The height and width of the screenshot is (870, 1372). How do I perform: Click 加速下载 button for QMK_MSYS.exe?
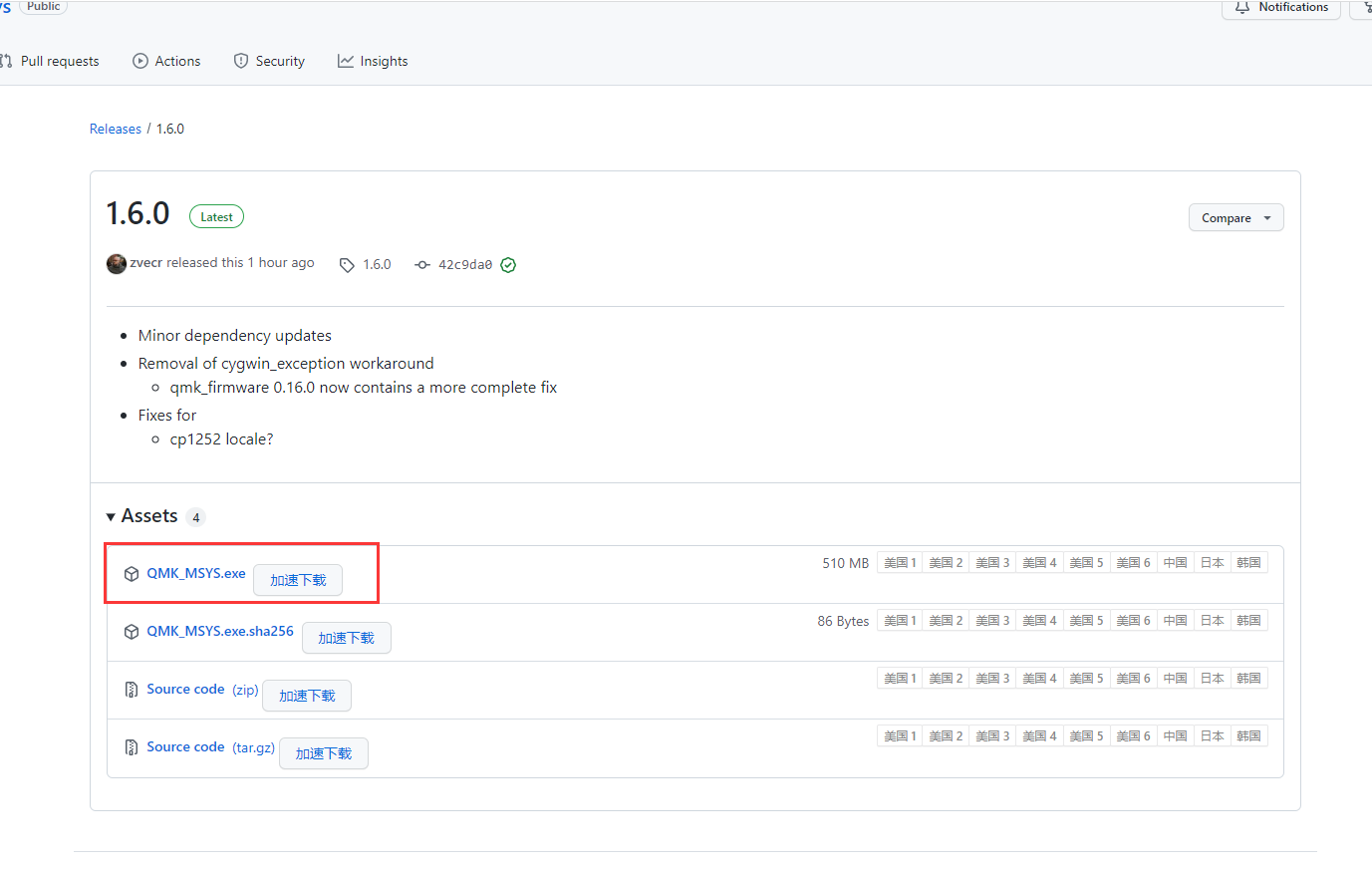tap(298, 580)
